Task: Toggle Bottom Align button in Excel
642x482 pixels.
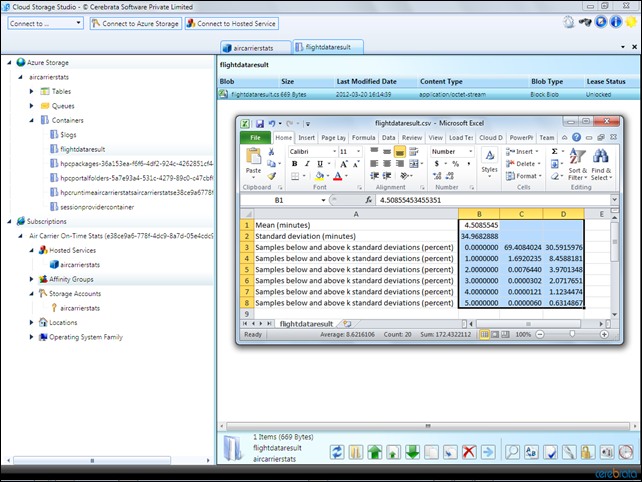Action: tap(400, 152)
